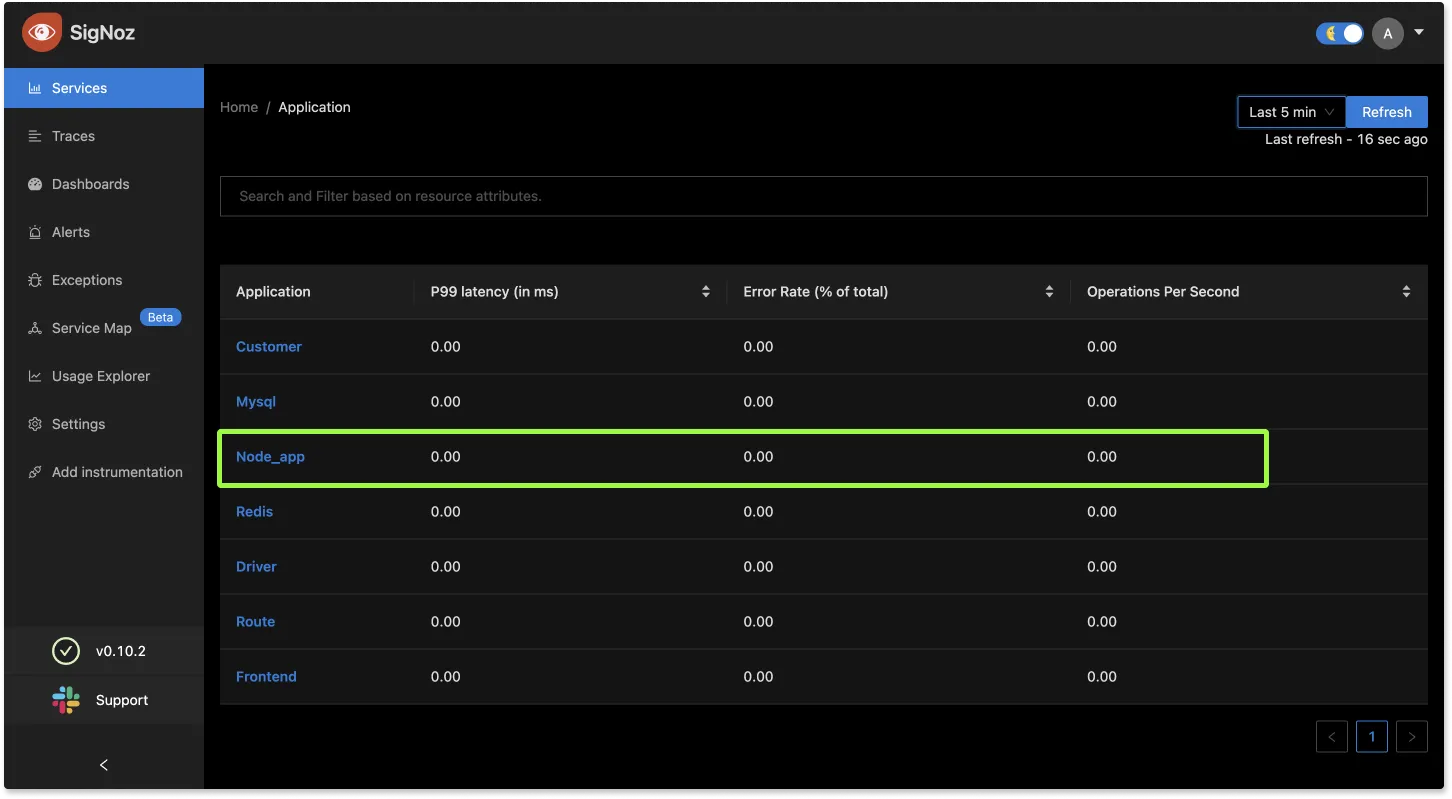Open the Traces page
Image resolution: width=1452 pixels, height=799 pixels.
(x=104, y=136)
